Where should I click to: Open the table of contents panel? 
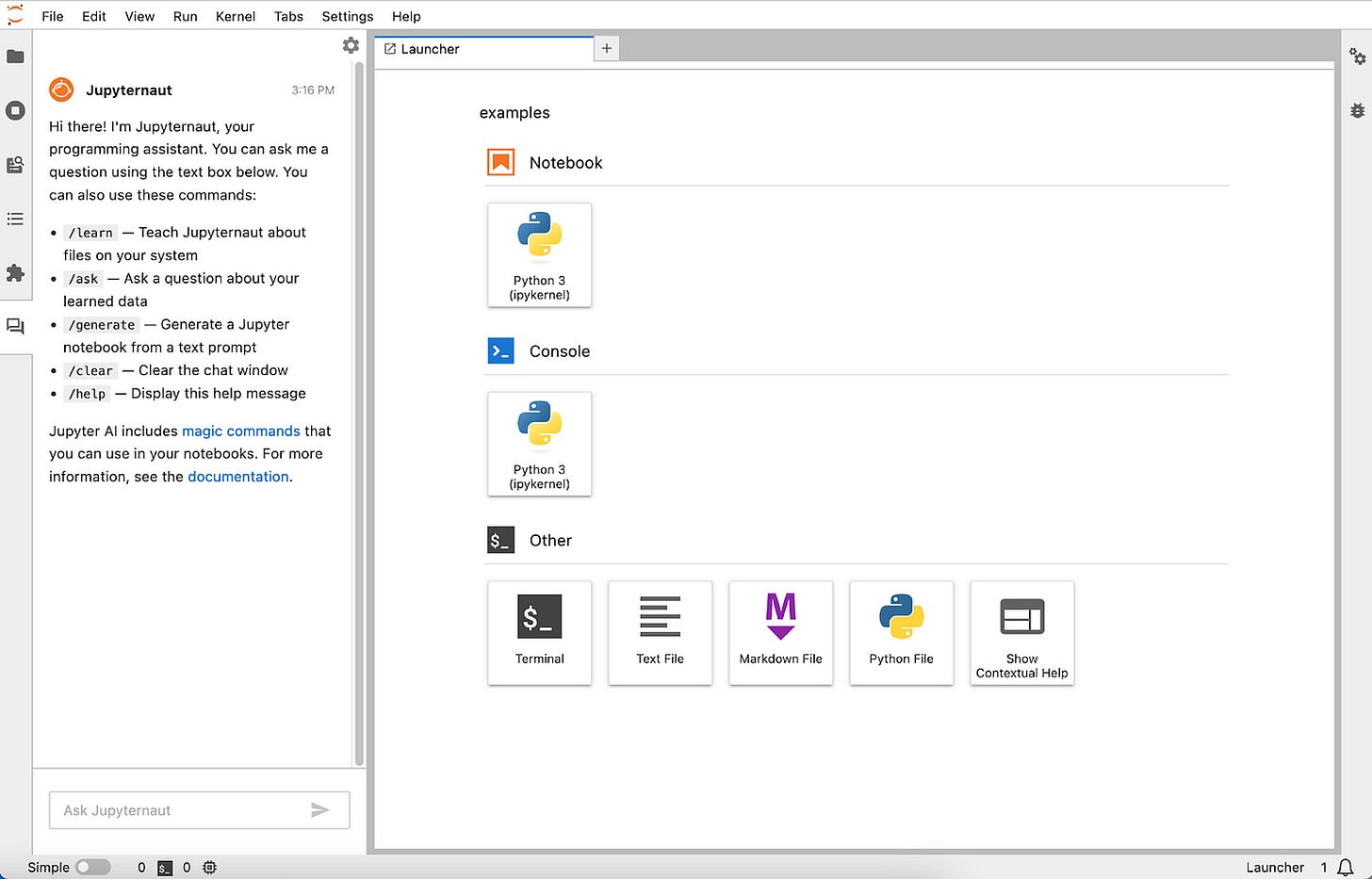pos(16,219)
